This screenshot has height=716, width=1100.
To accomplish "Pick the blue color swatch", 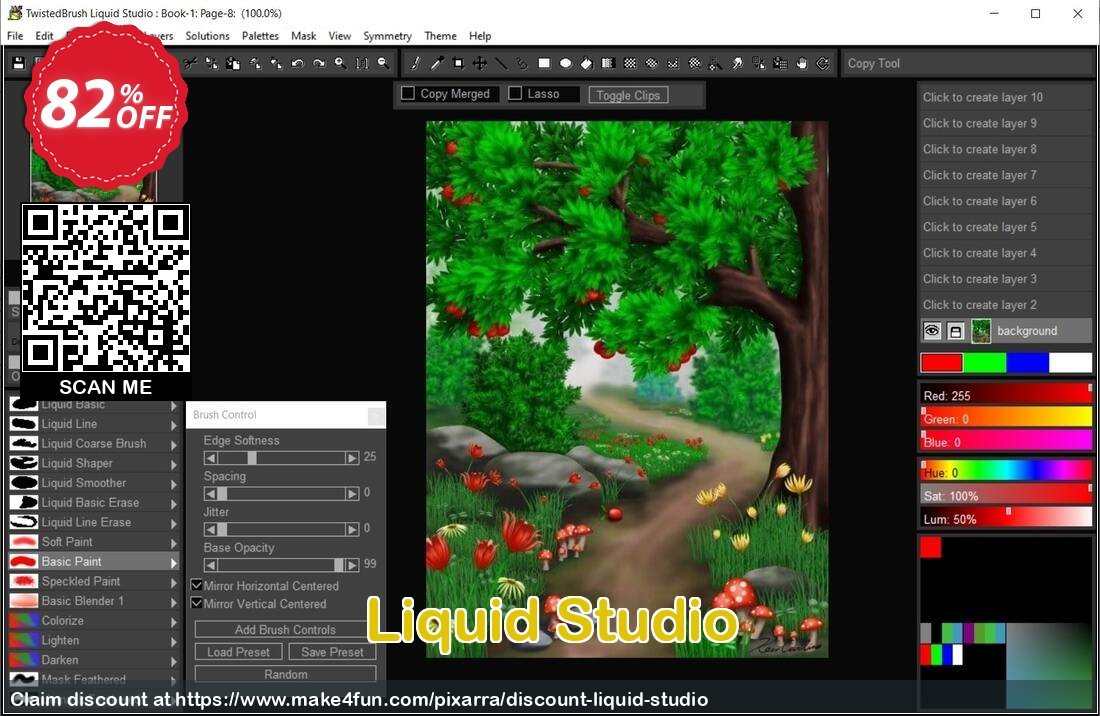I will coord(1027,362).
